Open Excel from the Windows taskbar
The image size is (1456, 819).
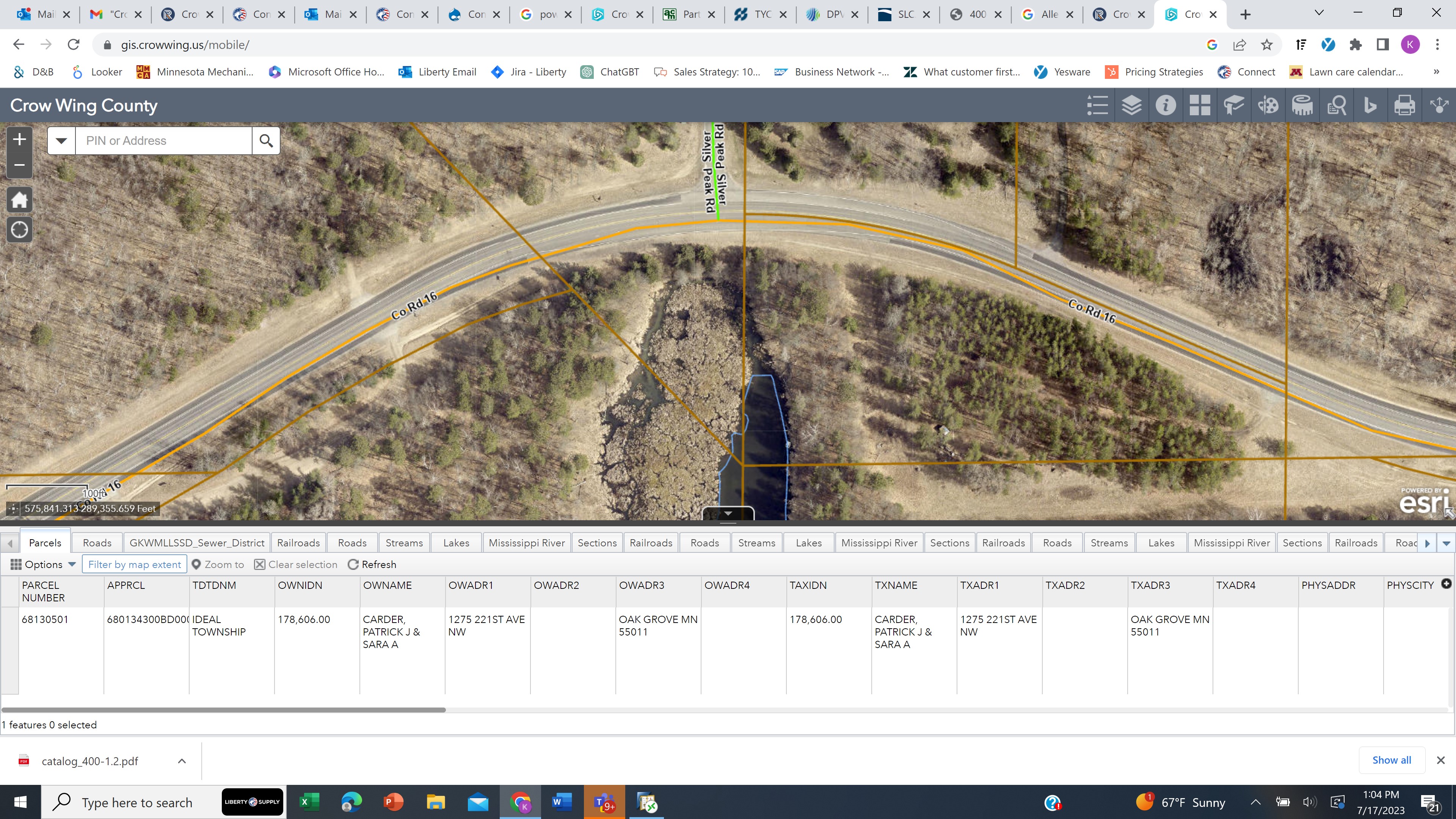[309, 802]
